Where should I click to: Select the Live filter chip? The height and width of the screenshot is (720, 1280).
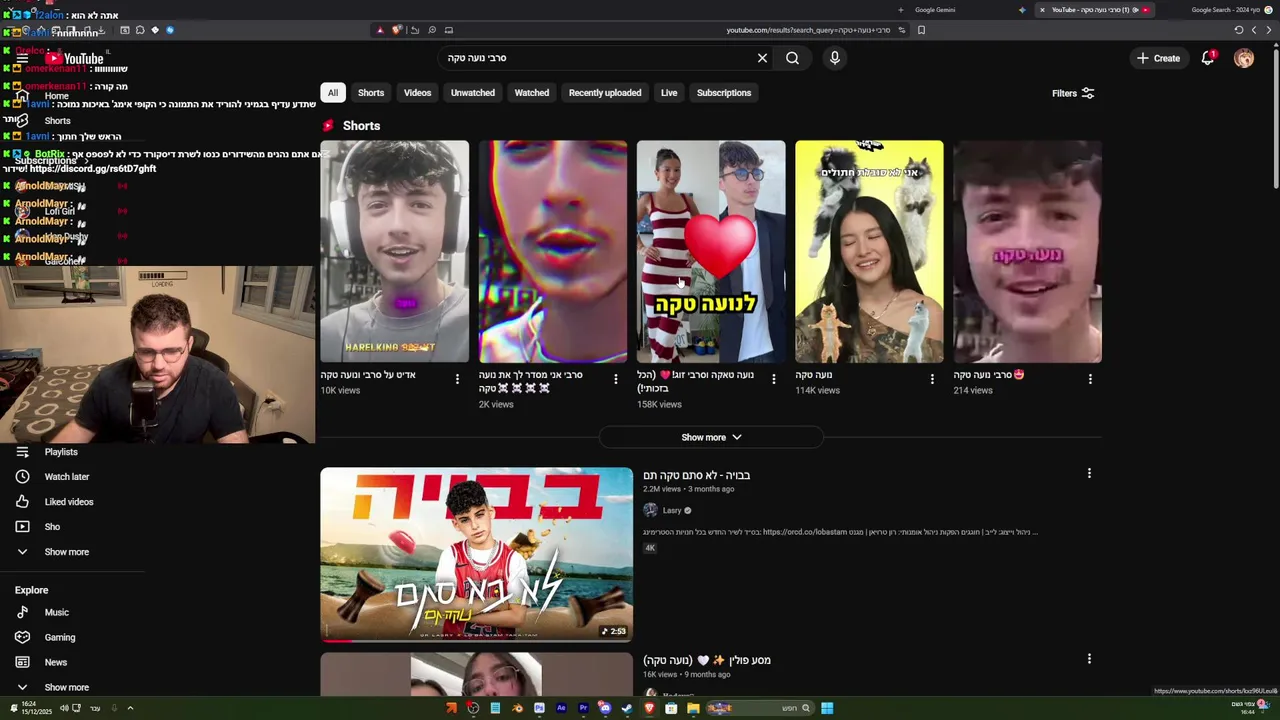pyautogui.click(x=669, y=93)
